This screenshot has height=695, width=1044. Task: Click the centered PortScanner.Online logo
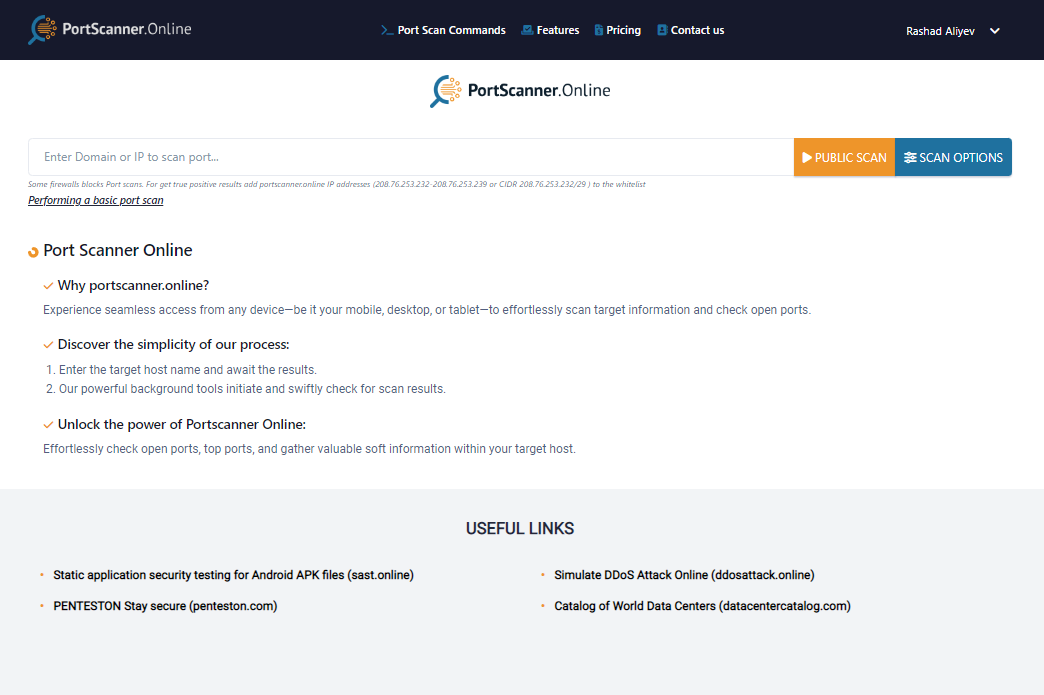coord(520,91)
